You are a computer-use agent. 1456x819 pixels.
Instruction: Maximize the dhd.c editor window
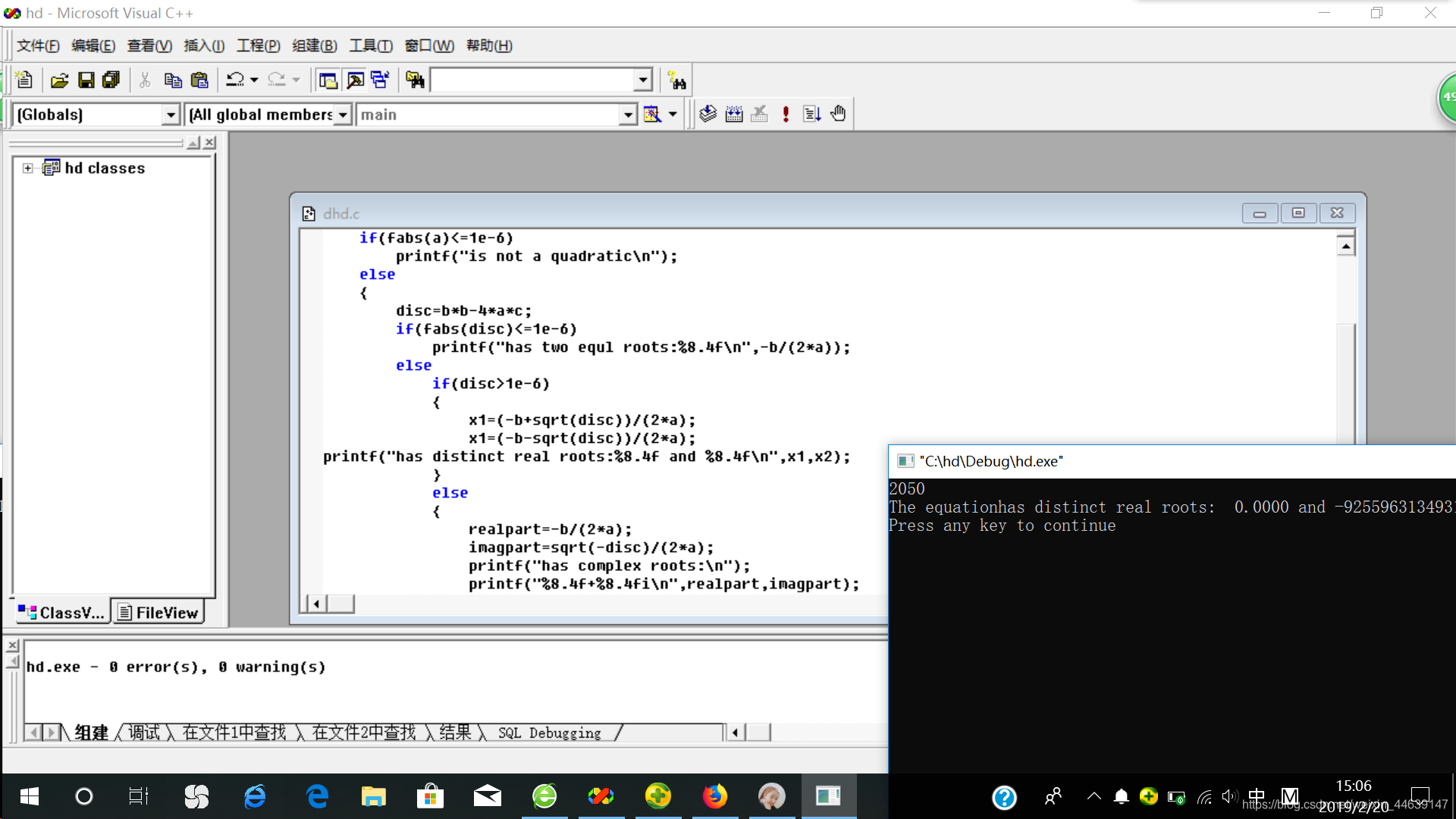coord(1298,213)
